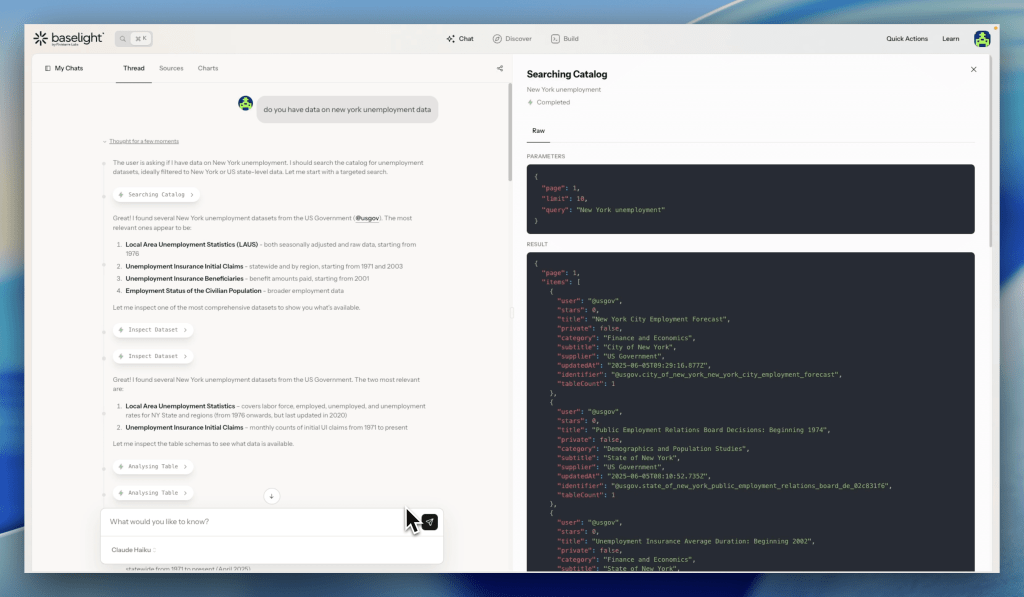
Task: Open Quick Actions
Action: (x=906, y=39)
